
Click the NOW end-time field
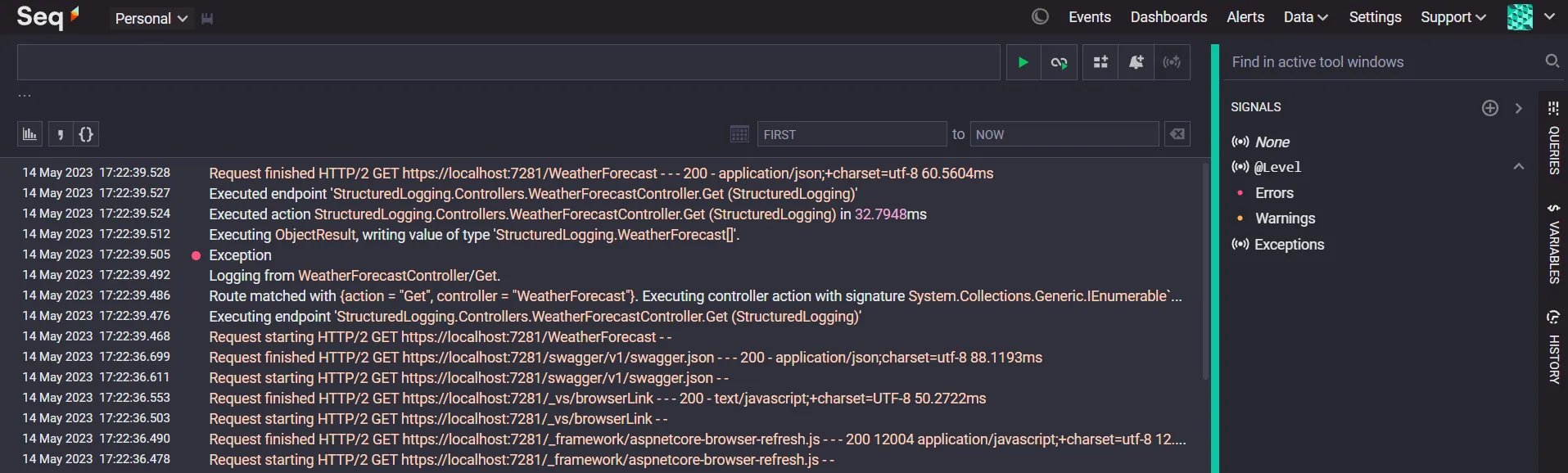pos(1064,134)
